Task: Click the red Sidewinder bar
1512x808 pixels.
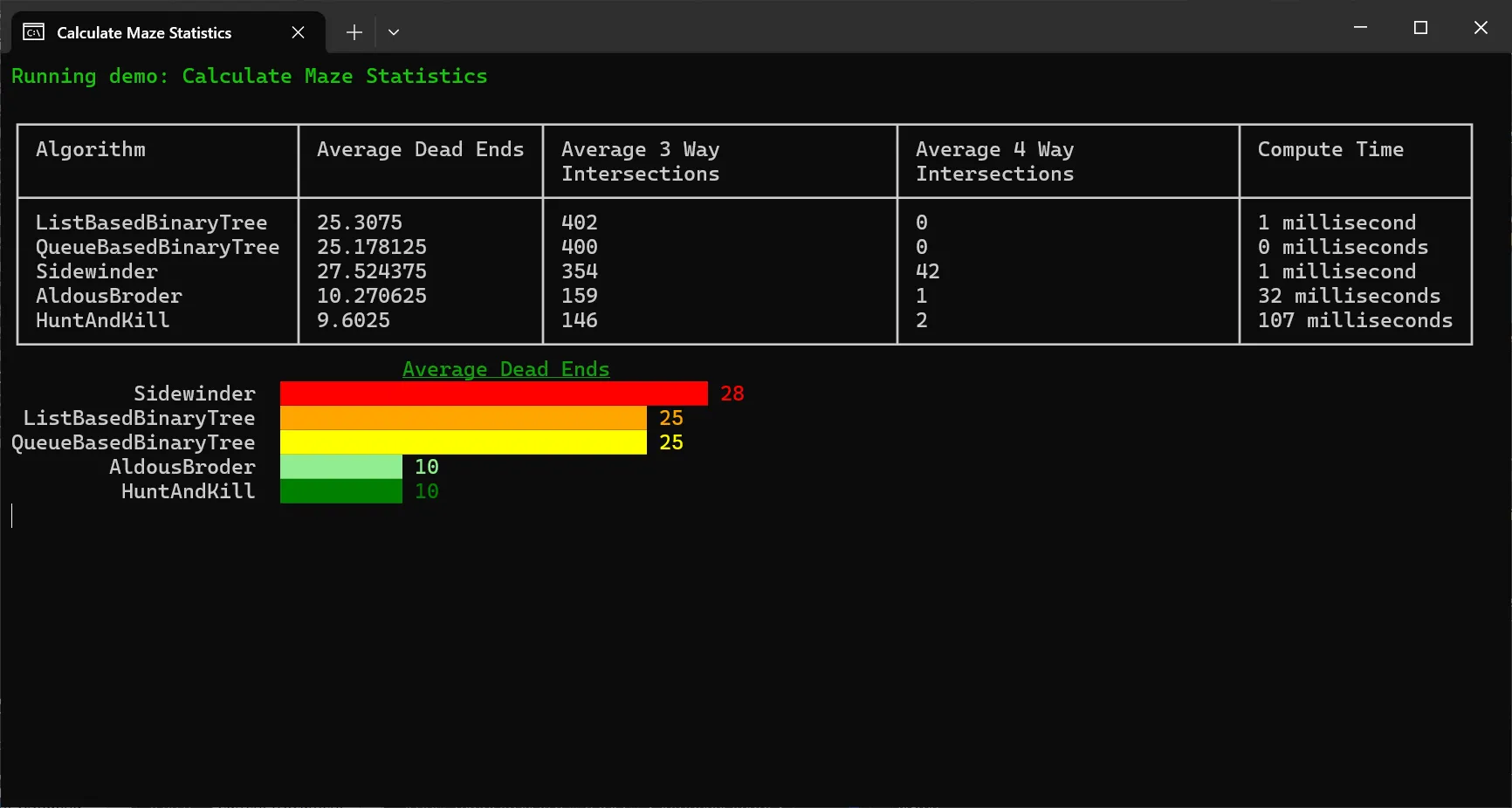Action: [x=493, y=394]
